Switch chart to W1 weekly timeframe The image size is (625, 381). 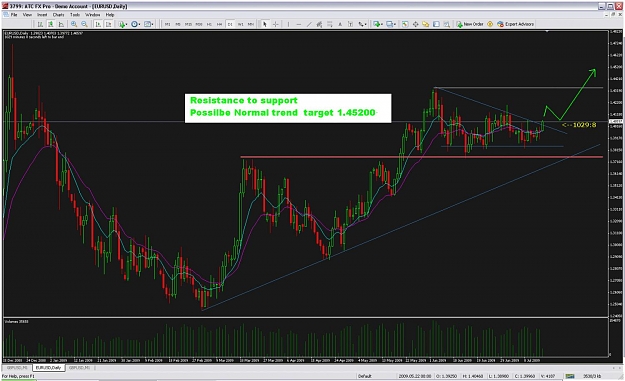pos(240,24)
